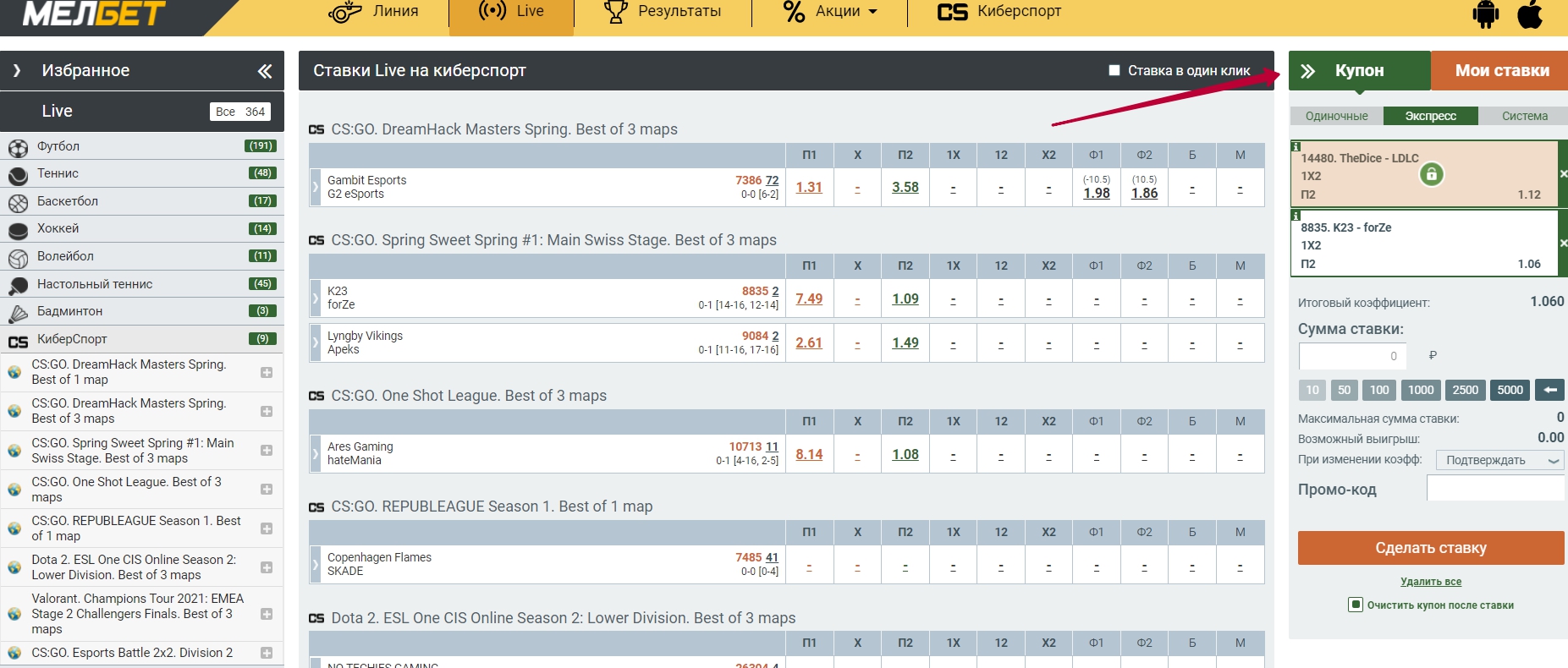The image size is (1568, 668).
Task: Set stake to 100 quick amount
Action: 1379,390
